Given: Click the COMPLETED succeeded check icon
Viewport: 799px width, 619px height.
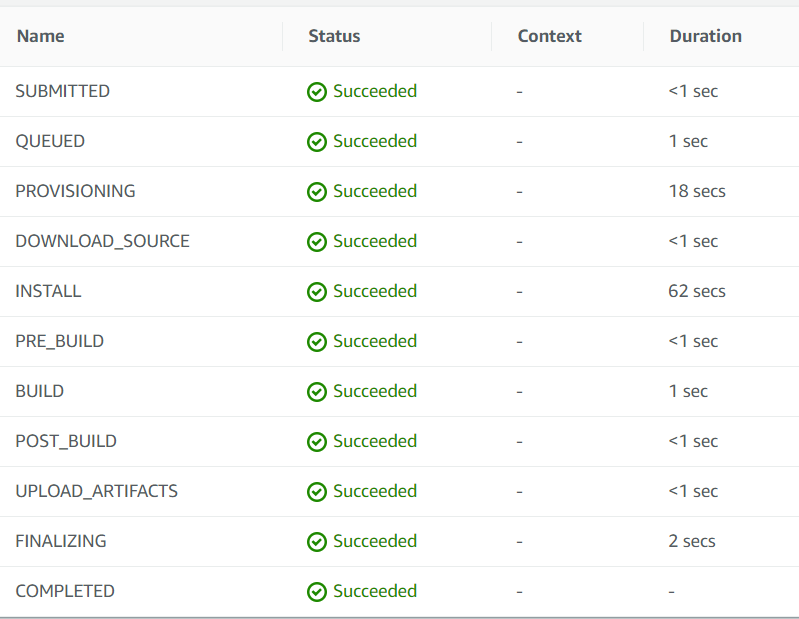Looking at the screenshot, I should [x=317, y=592].
